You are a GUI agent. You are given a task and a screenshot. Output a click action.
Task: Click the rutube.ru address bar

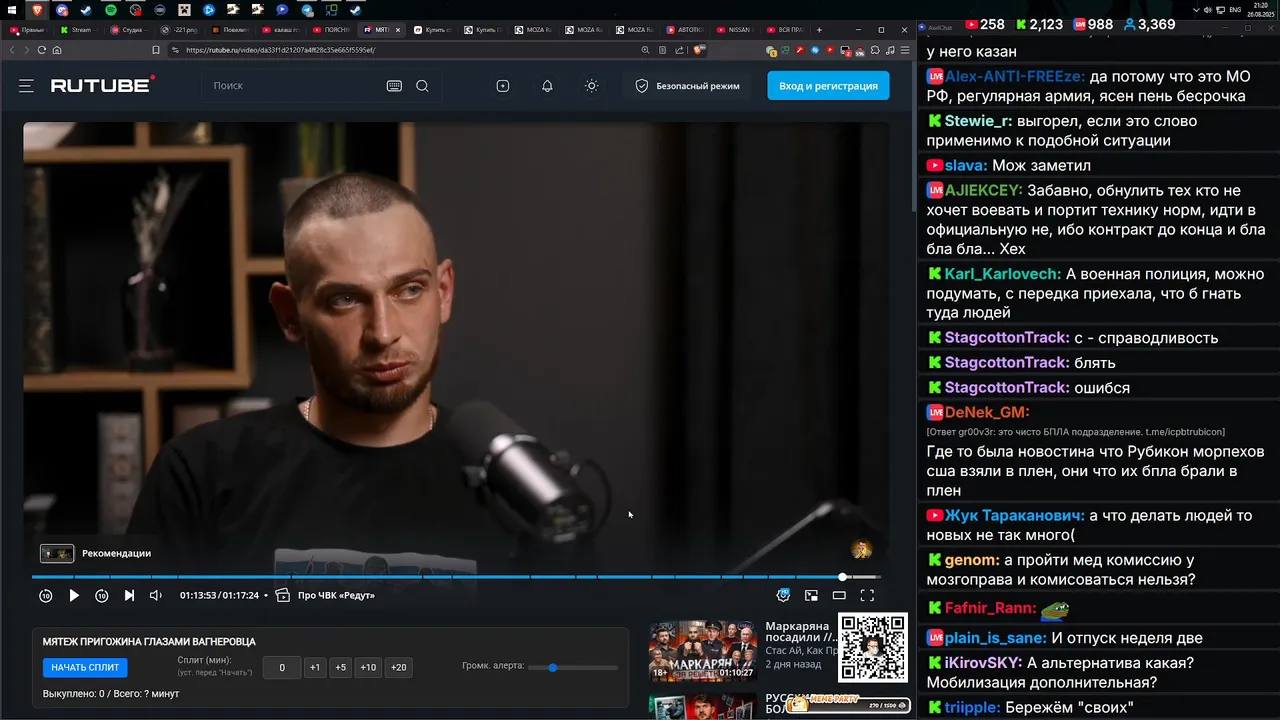pyautogui.click(x=400, y=50)
